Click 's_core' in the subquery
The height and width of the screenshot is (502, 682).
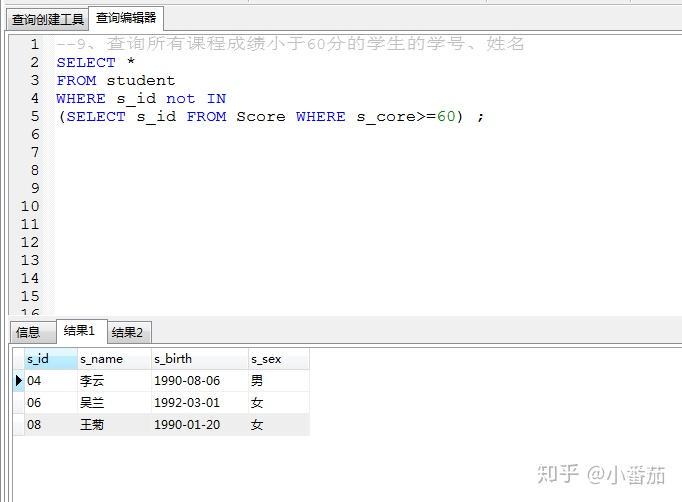pos(386,117)
